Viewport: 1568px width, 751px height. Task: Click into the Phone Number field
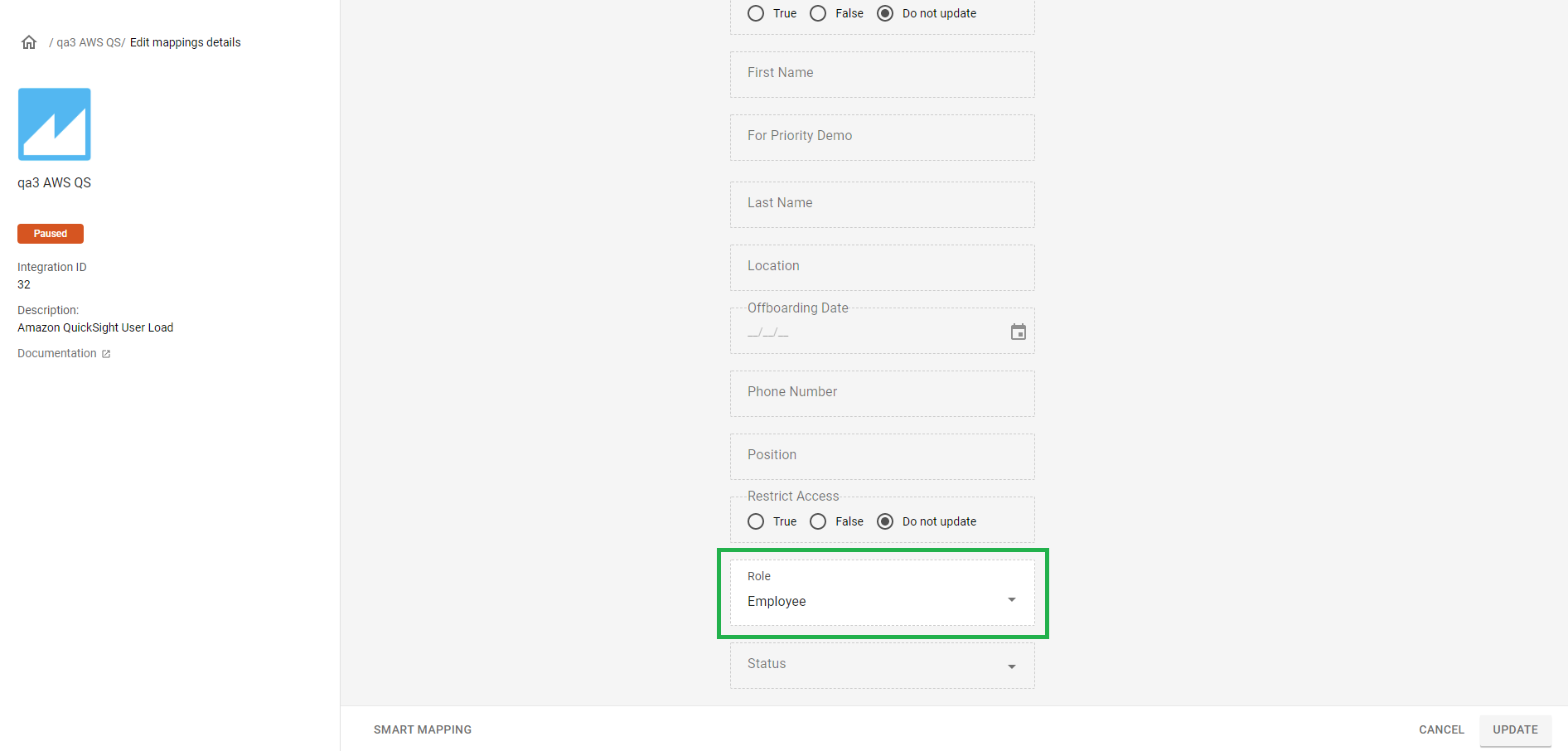click(882, 393)
